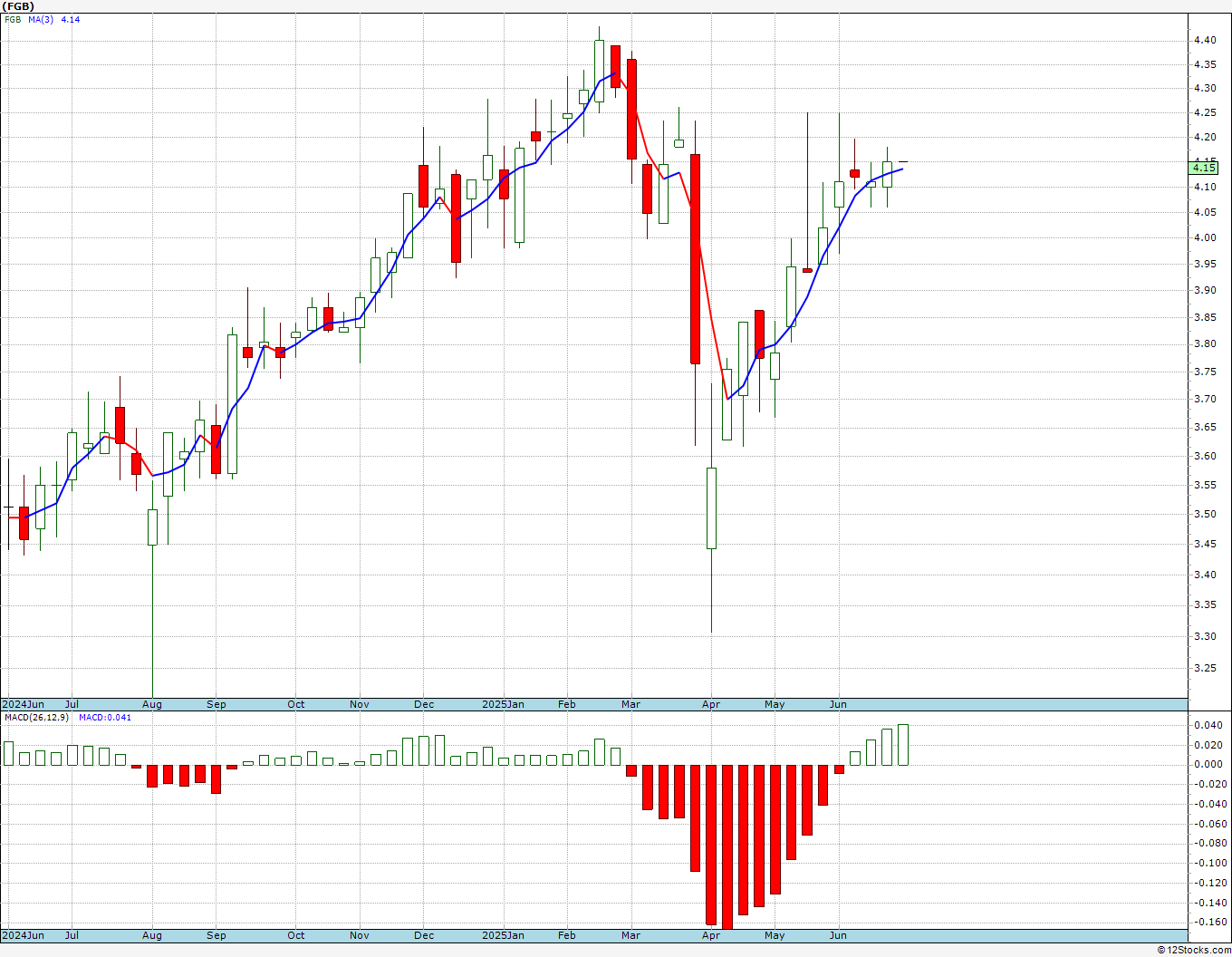Viewport: 1232px width, 957px height.
Task: Choose the 3.80 price axis label
Action: click(x=1205, y=343)
